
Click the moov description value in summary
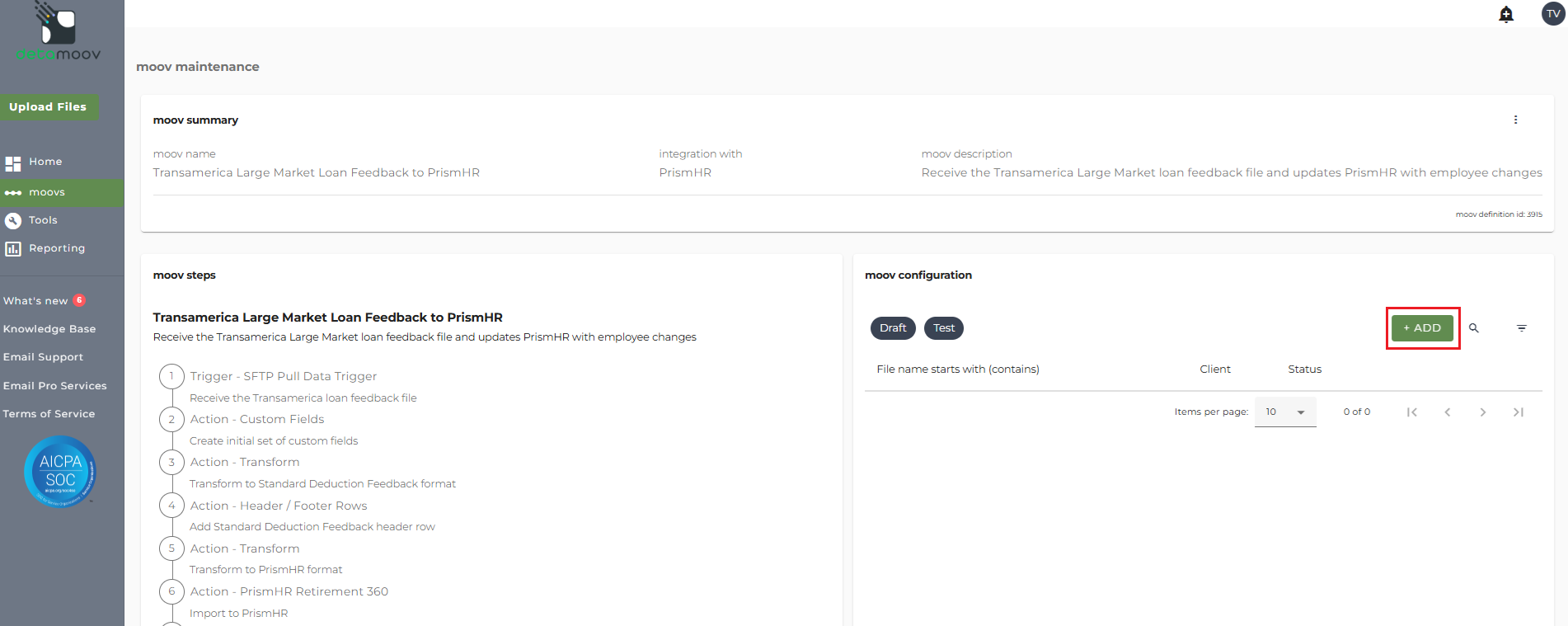[x=1232, y=172]
